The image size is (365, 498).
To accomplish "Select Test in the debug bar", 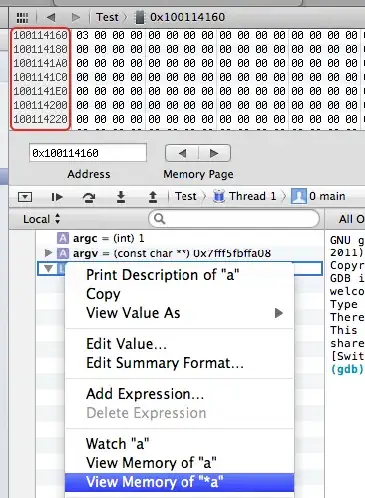I will pyautogui.click(x=186, y=196).
